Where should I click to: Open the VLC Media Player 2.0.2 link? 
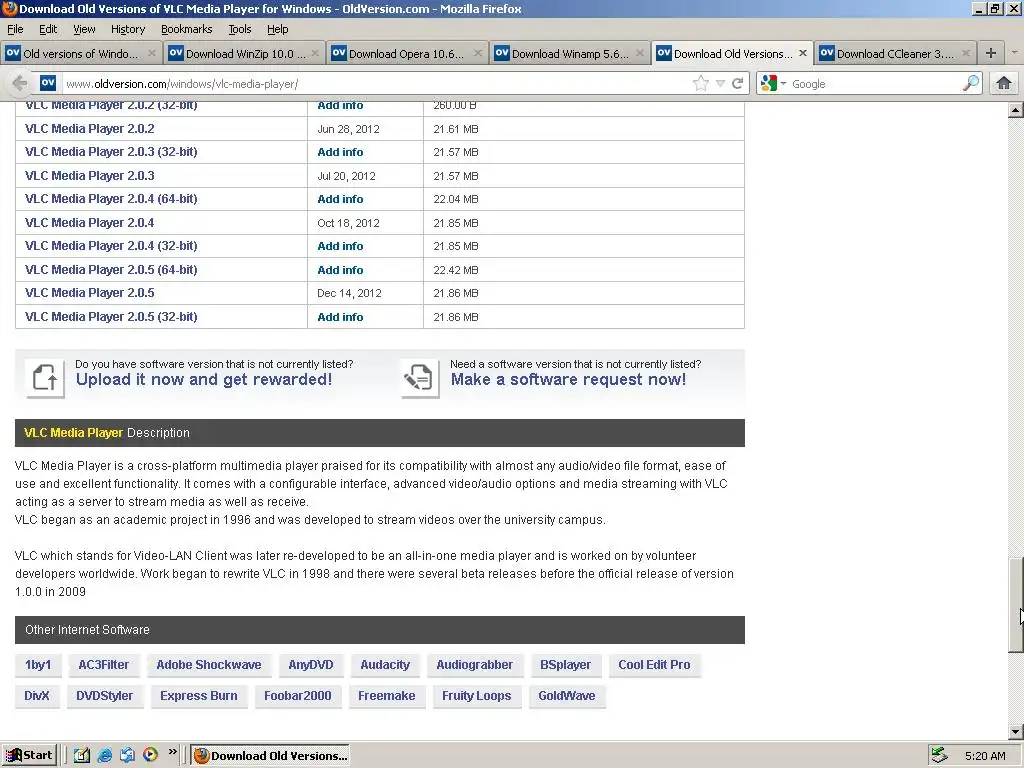89,129
